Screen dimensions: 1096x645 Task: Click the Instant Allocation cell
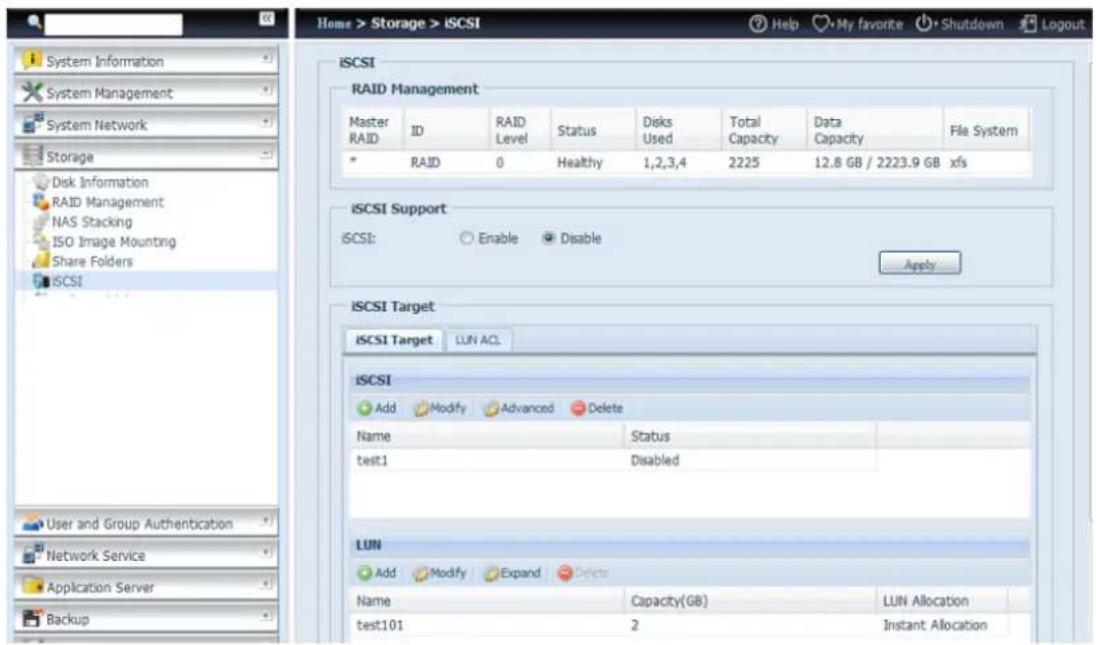pos(935,625)
